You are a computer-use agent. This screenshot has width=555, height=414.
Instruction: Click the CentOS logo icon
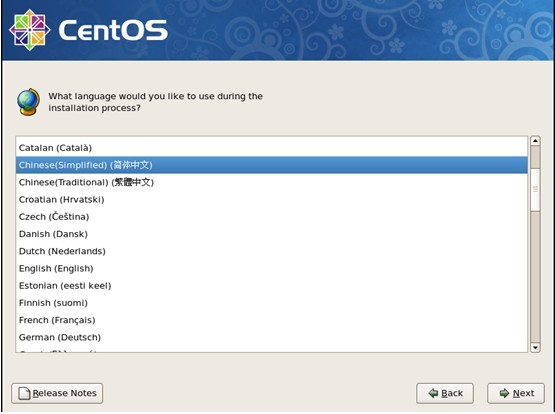point(30,30)
